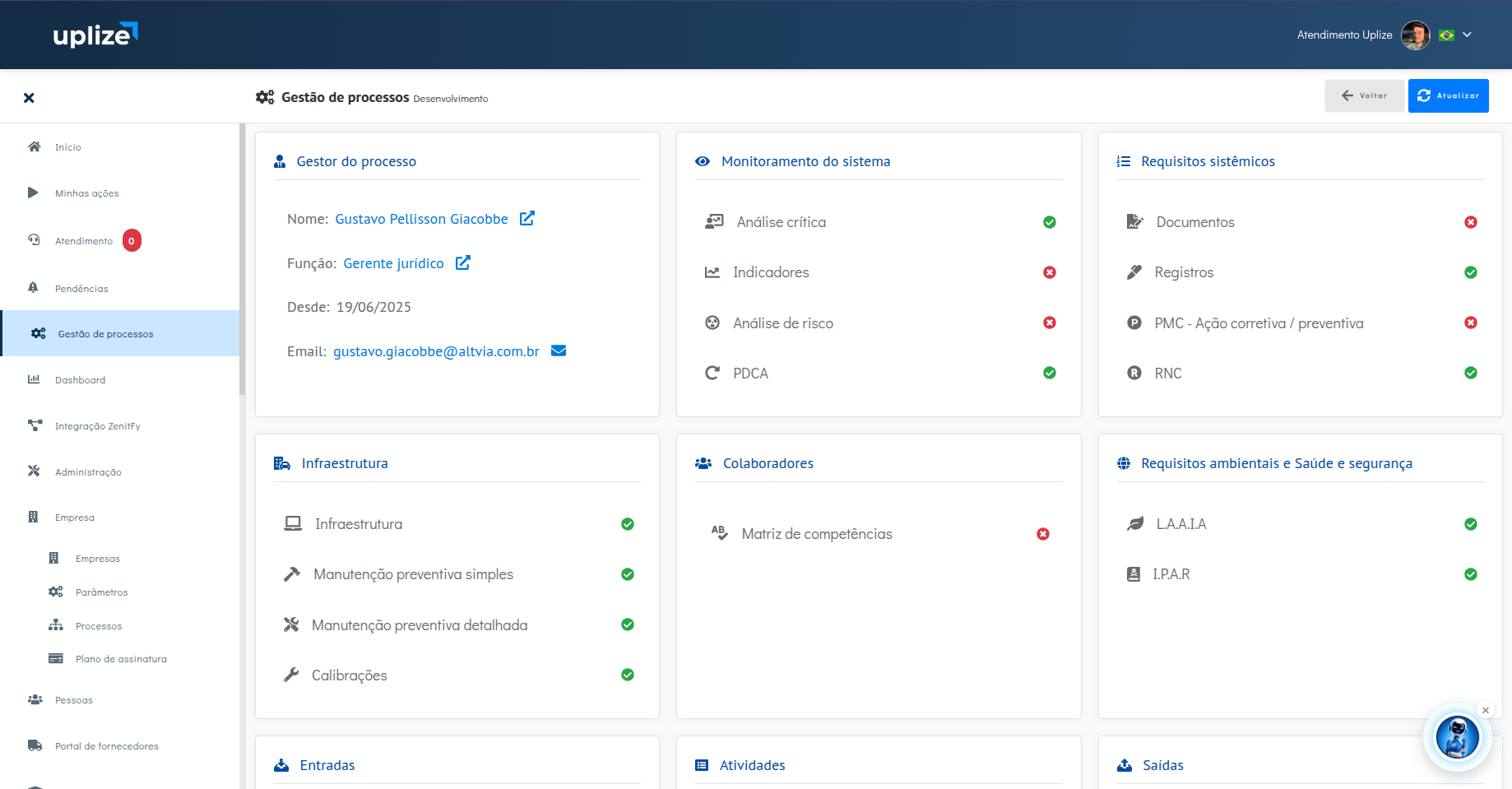The image size is (1512, 789).
Task: Click the green status icon for Análise crítica
Action: coord(1050,222)
